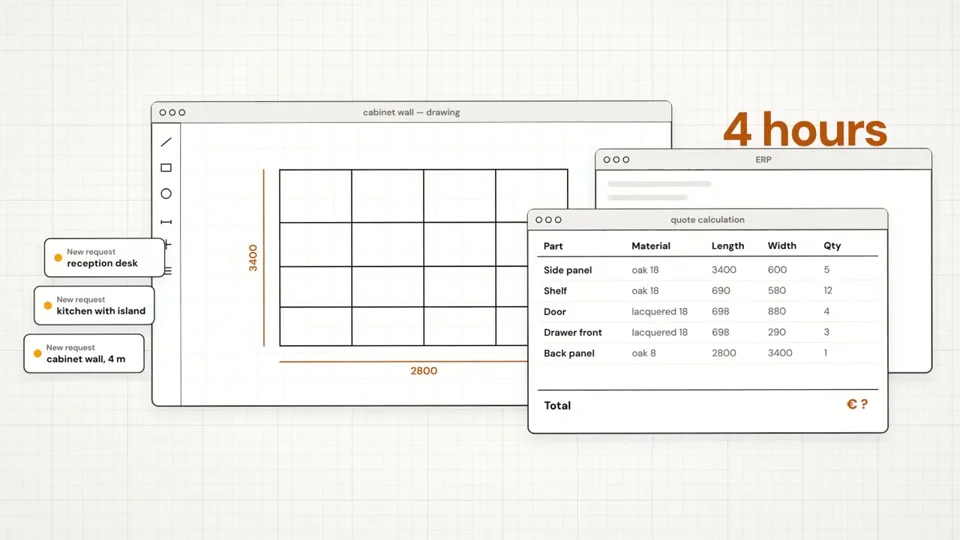Click the orange dot on cabinet wall card
Viewport: 960px width, 540px height.
(37, 353)
